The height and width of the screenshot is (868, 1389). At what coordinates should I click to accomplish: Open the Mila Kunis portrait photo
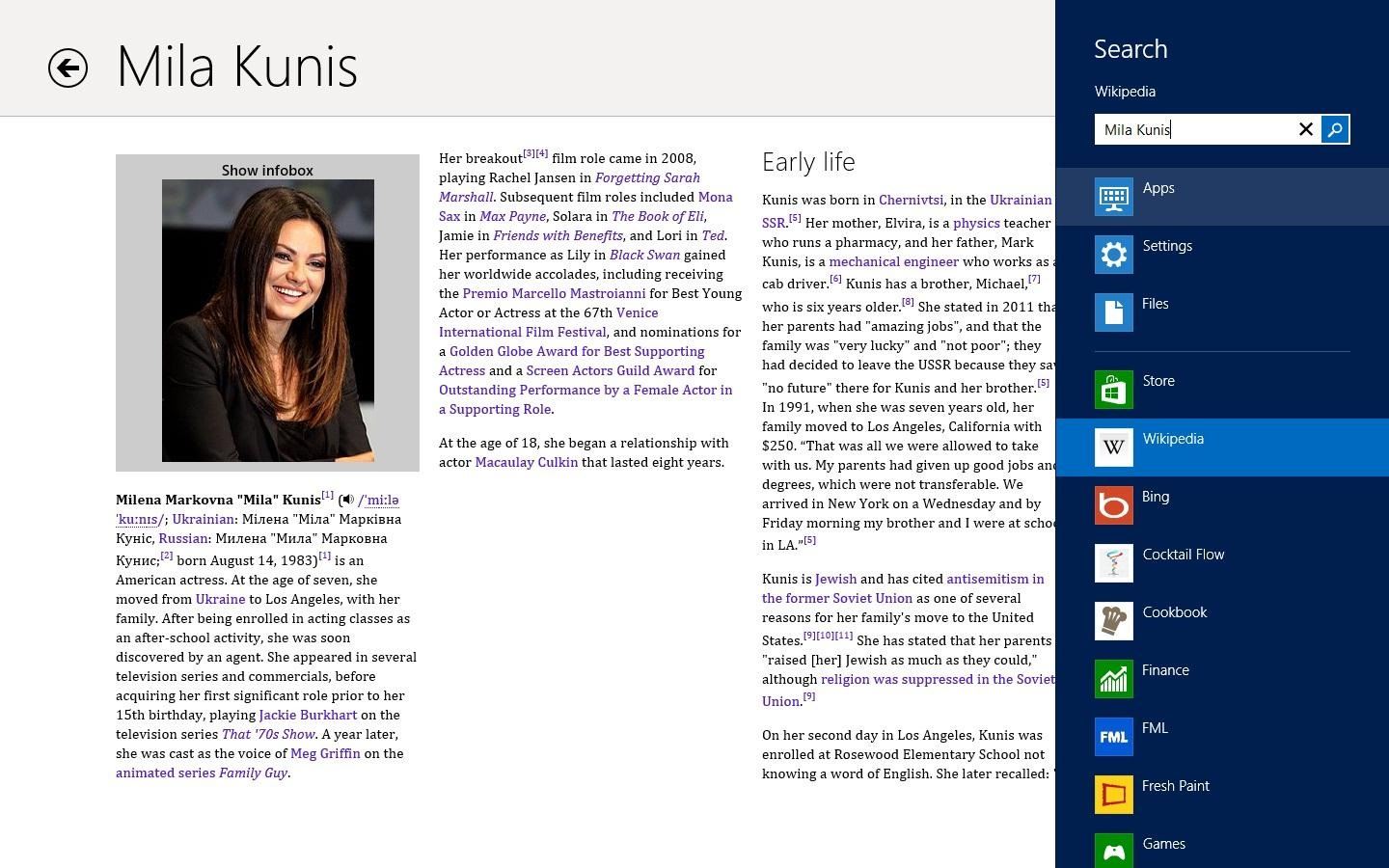tap(268, 320)
